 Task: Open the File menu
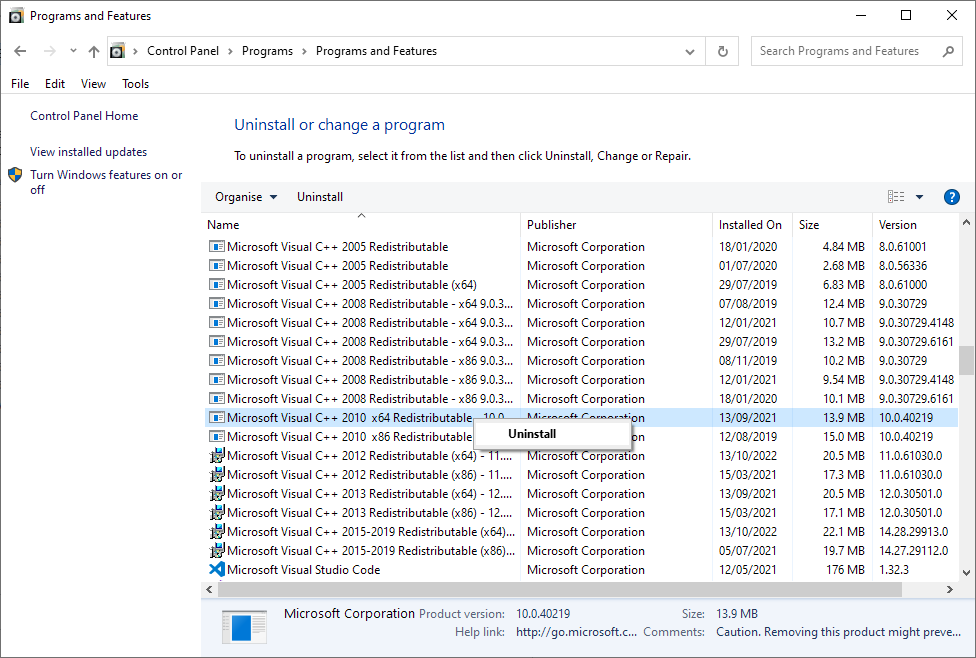(20, 83)
